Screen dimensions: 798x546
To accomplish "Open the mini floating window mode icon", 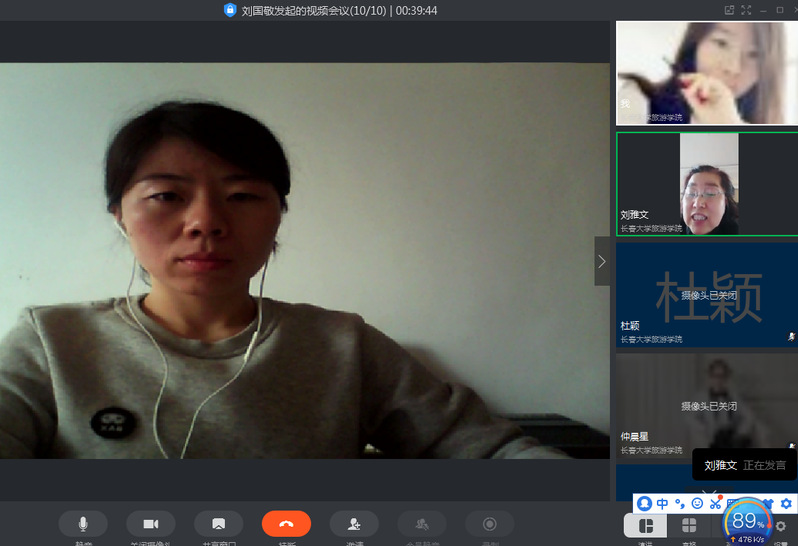I will tap(729, 10).
